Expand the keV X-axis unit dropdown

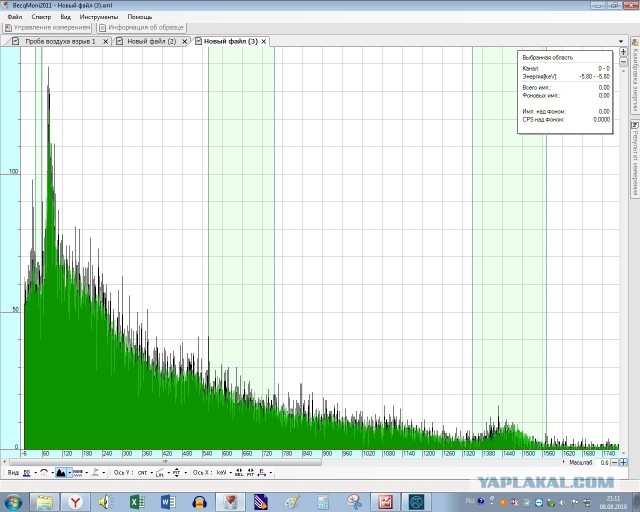[231, 473]
